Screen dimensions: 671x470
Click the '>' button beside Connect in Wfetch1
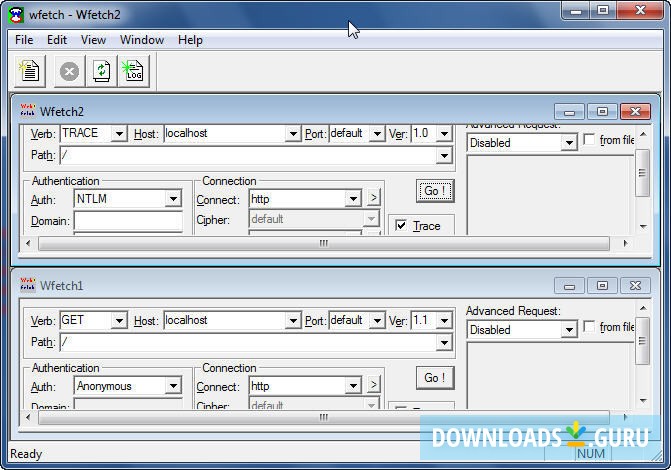tap(373, 384)
